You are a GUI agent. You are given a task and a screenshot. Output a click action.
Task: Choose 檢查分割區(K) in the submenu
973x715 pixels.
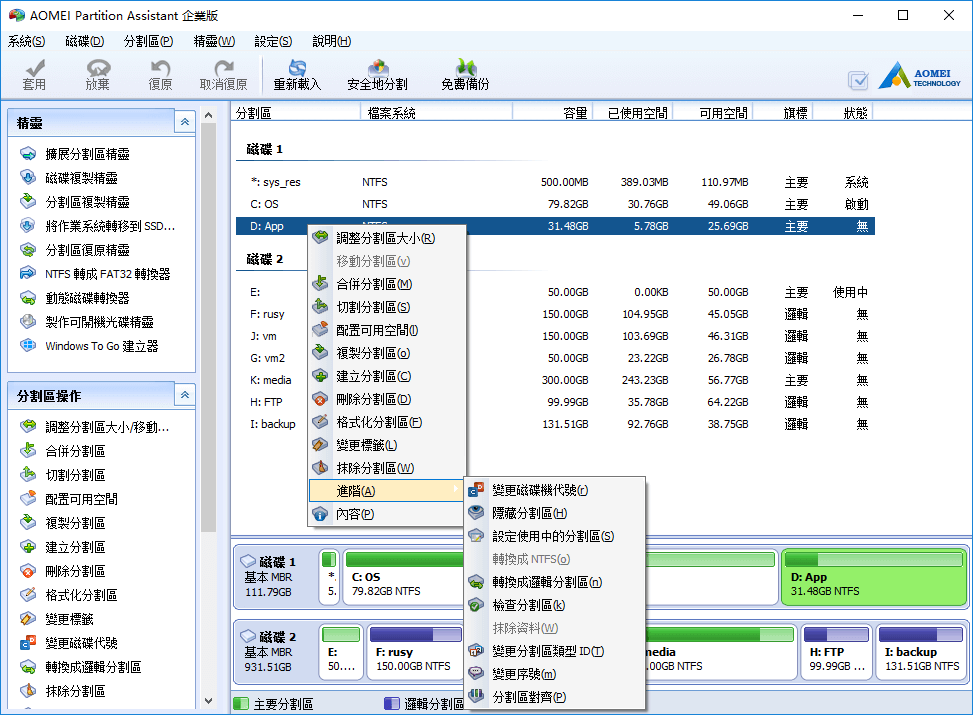point(555,605)
